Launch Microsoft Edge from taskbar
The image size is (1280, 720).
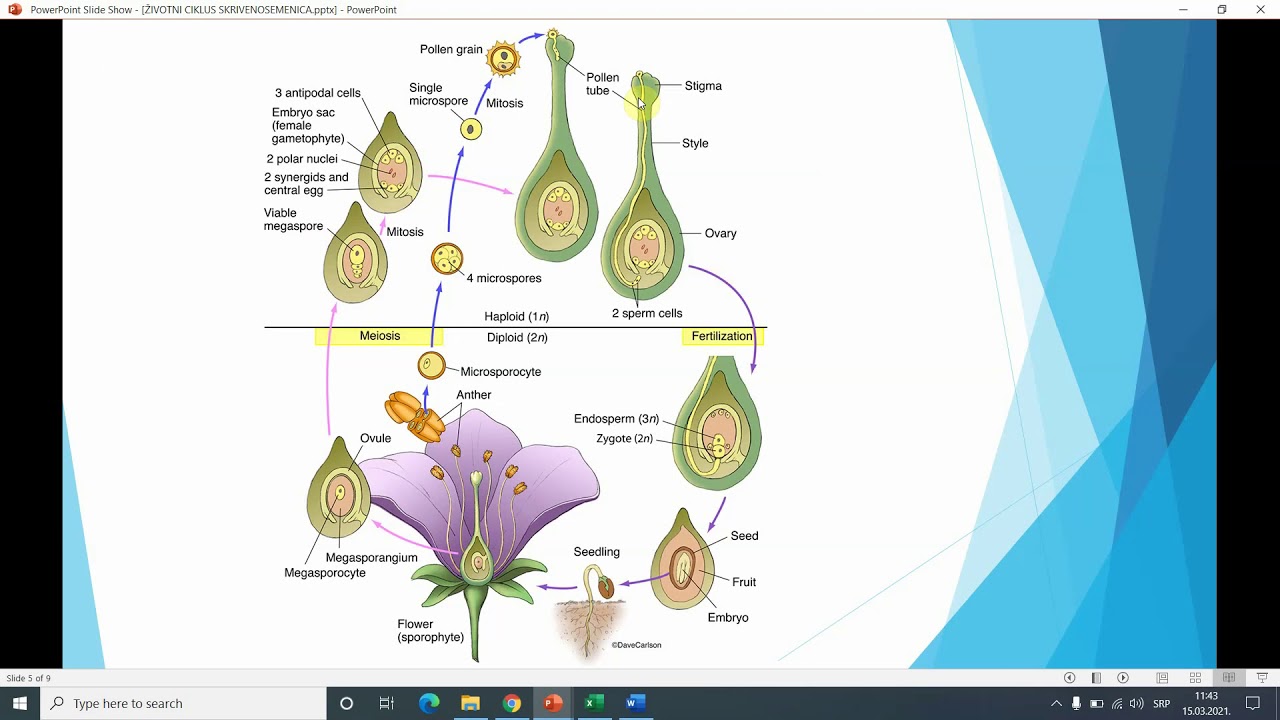(x=429, y=703)
